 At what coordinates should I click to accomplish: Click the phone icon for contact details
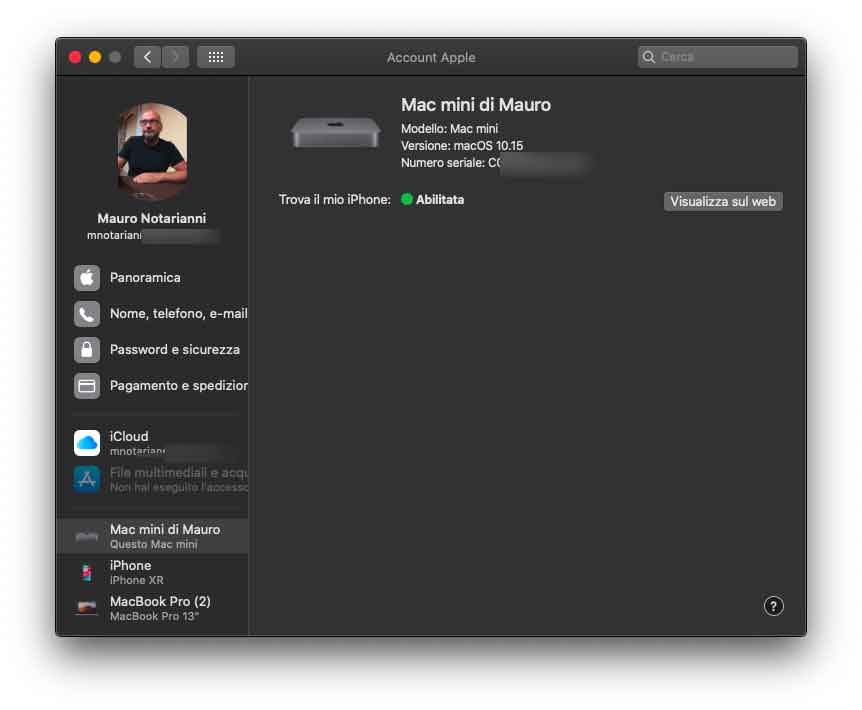click(x=87, y=314)
